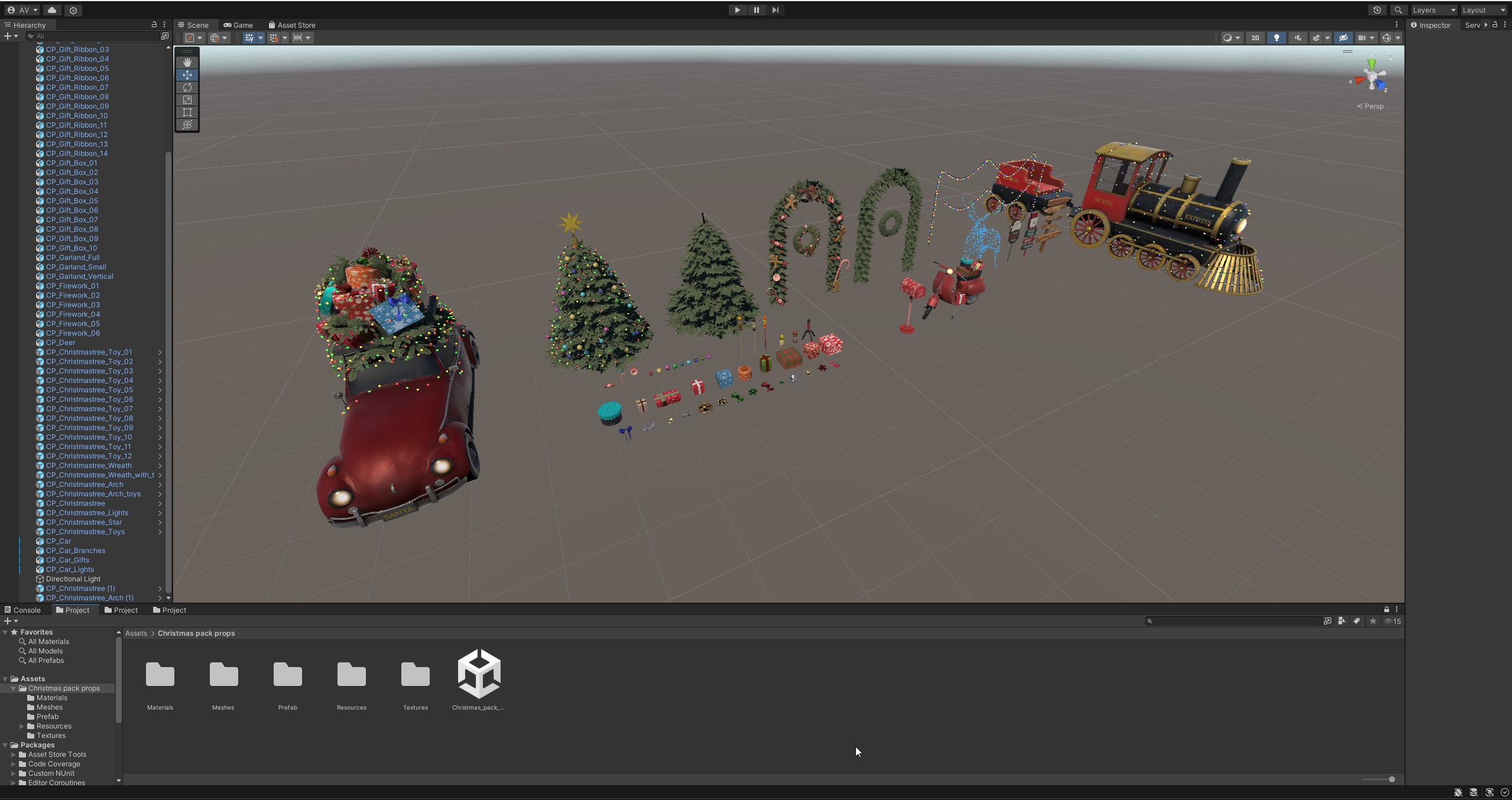
Task: Click Search by Type filter icon
Action: [x=1341, y=621]
